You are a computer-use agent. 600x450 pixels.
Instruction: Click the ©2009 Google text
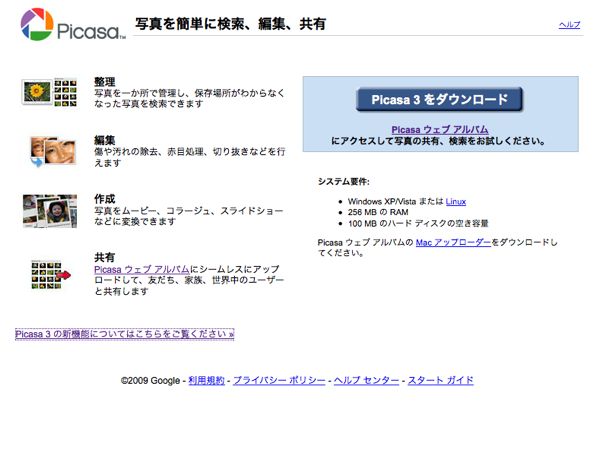point(150,381)
